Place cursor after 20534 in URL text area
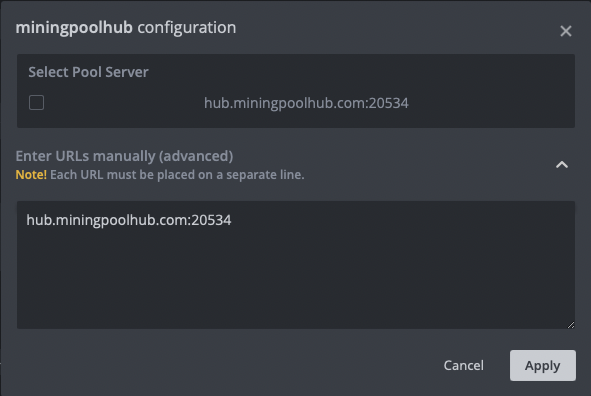This screenshot has width=591, height=396. point(232,220)
